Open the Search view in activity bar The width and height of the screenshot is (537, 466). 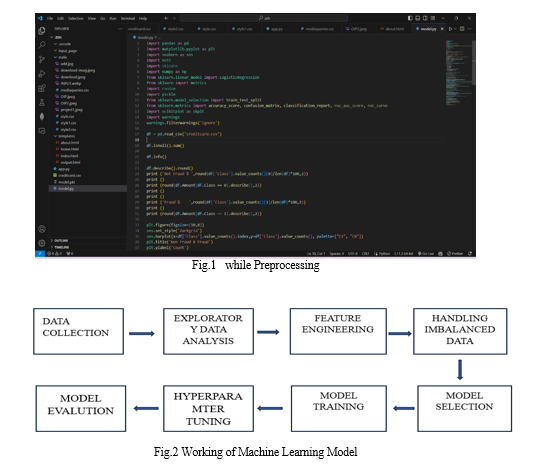pos(42,45)
